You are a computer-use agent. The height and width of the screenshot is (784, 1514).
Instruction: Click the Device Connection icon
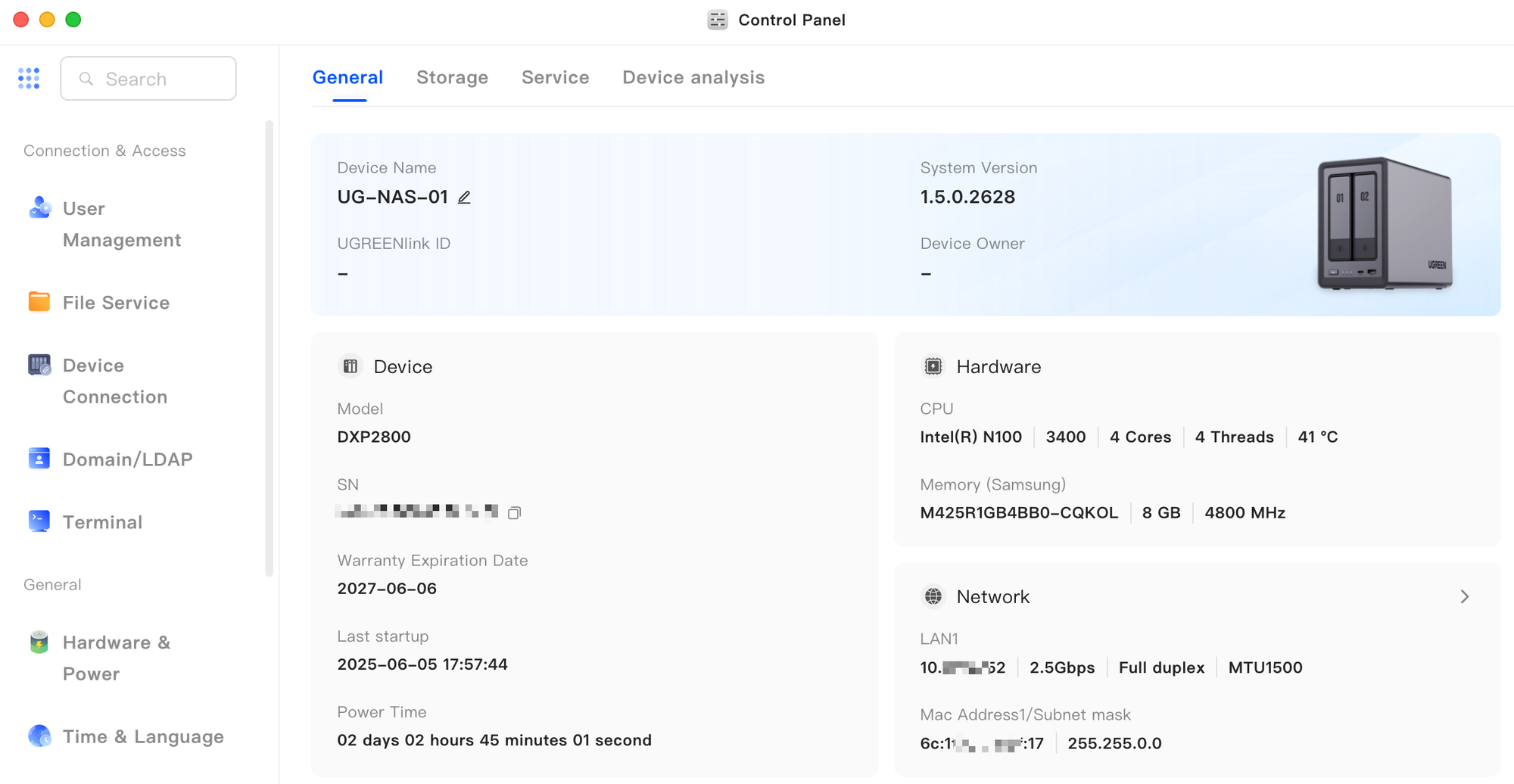coord(39,365)
